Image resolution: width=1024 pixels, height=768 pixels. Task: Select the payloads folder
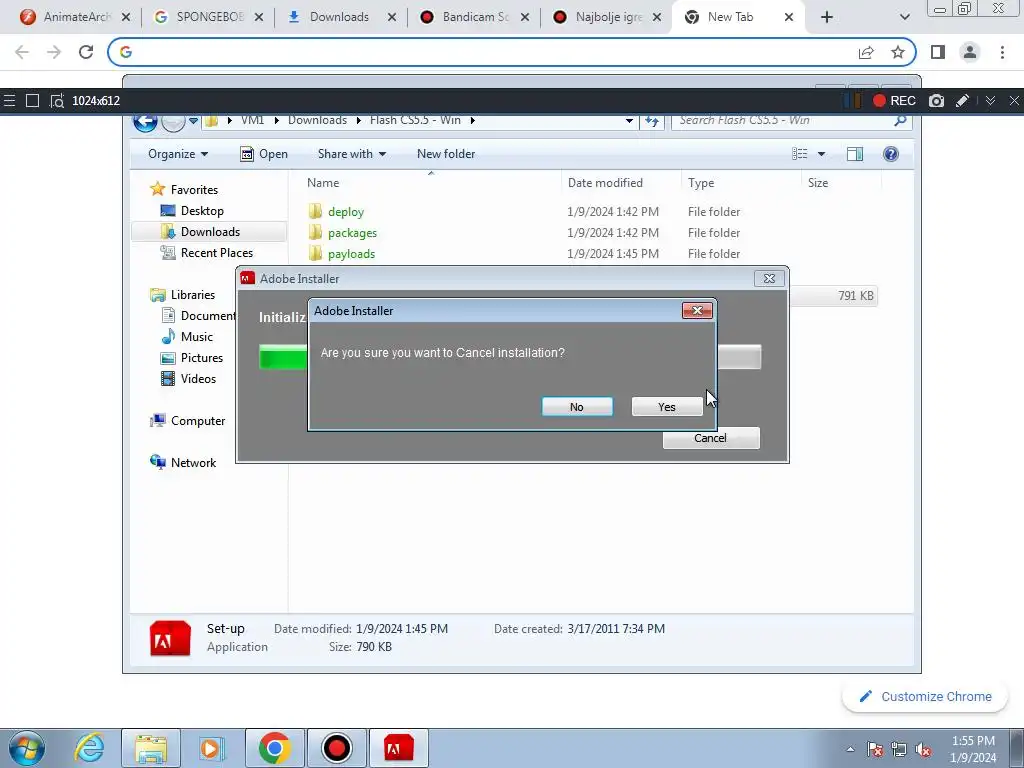click(x=351, y=253)
